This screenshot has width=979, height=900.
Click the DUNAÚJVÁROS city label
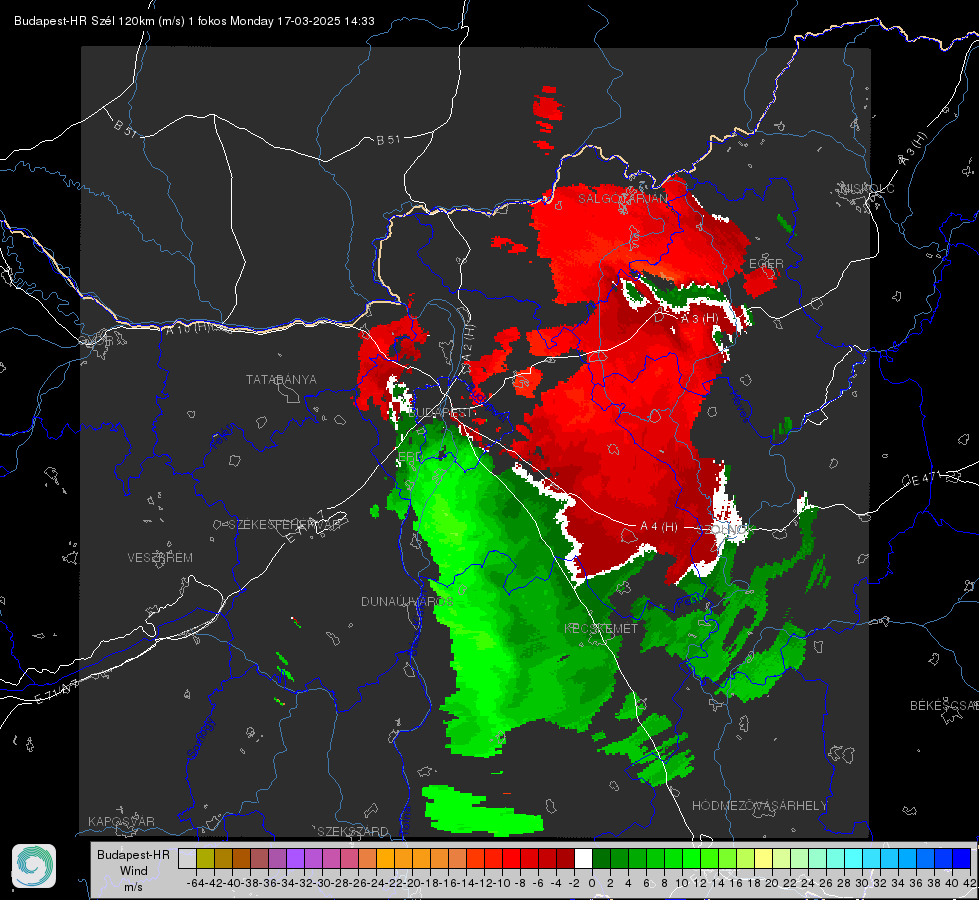tap(407, 601)
